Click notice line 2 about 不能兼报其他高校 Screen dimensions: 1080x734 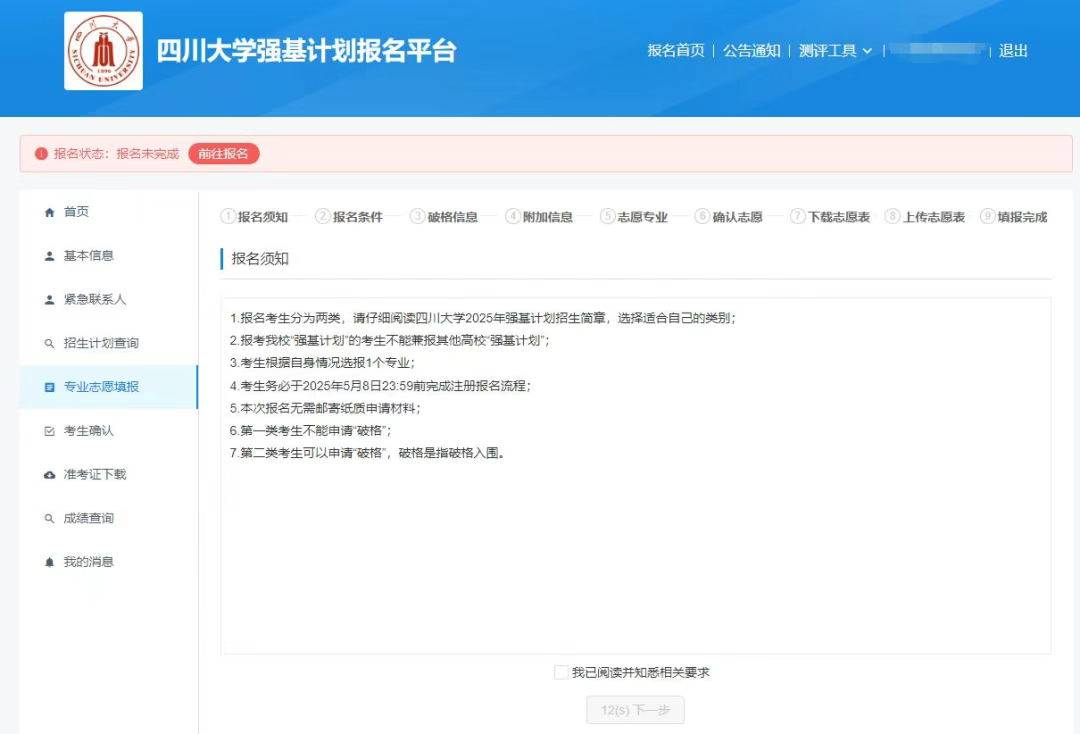pos(389,340)
